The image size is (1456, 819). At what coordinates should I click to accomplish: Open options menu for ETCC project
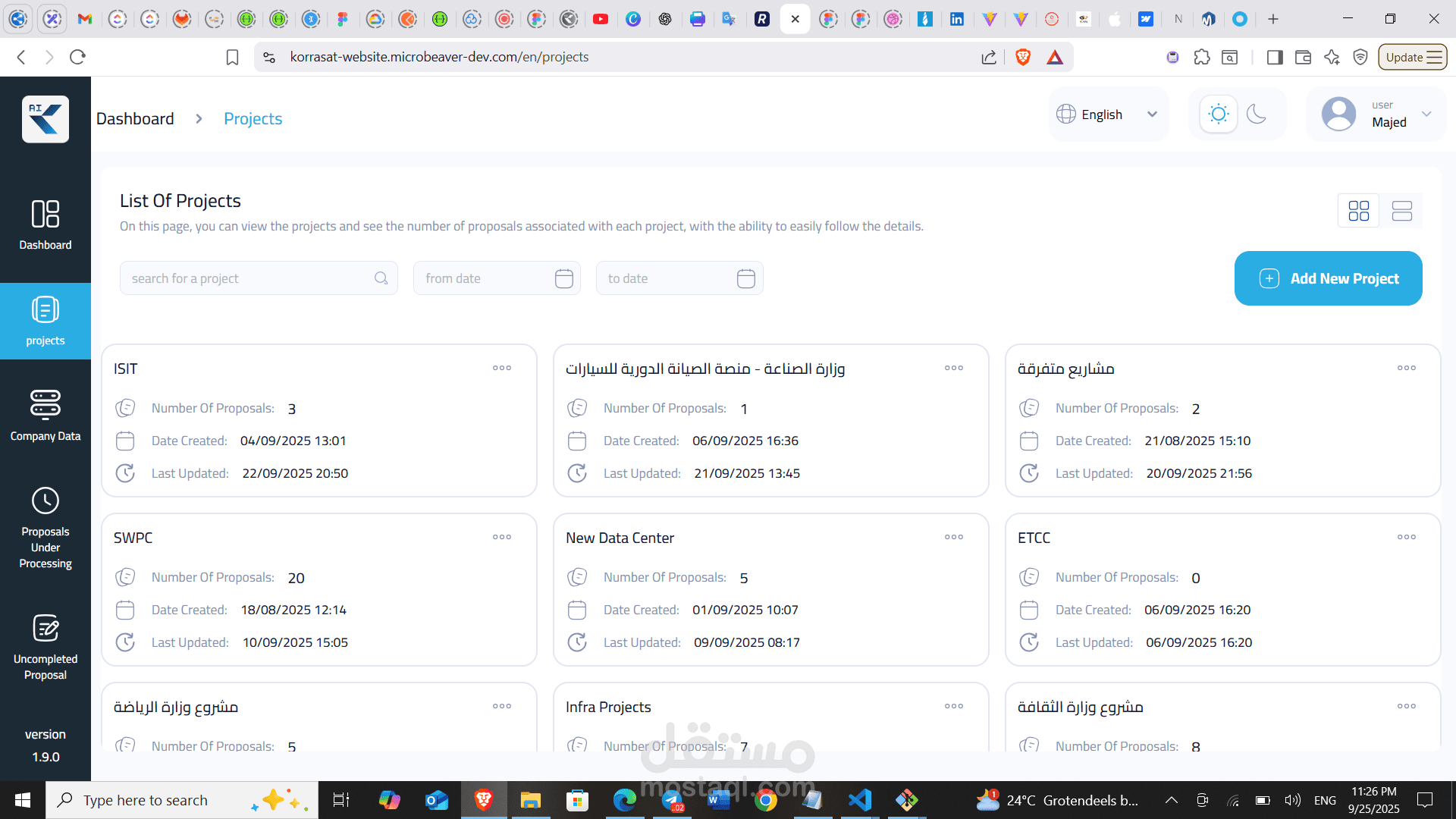click(x=1406, y=537)
